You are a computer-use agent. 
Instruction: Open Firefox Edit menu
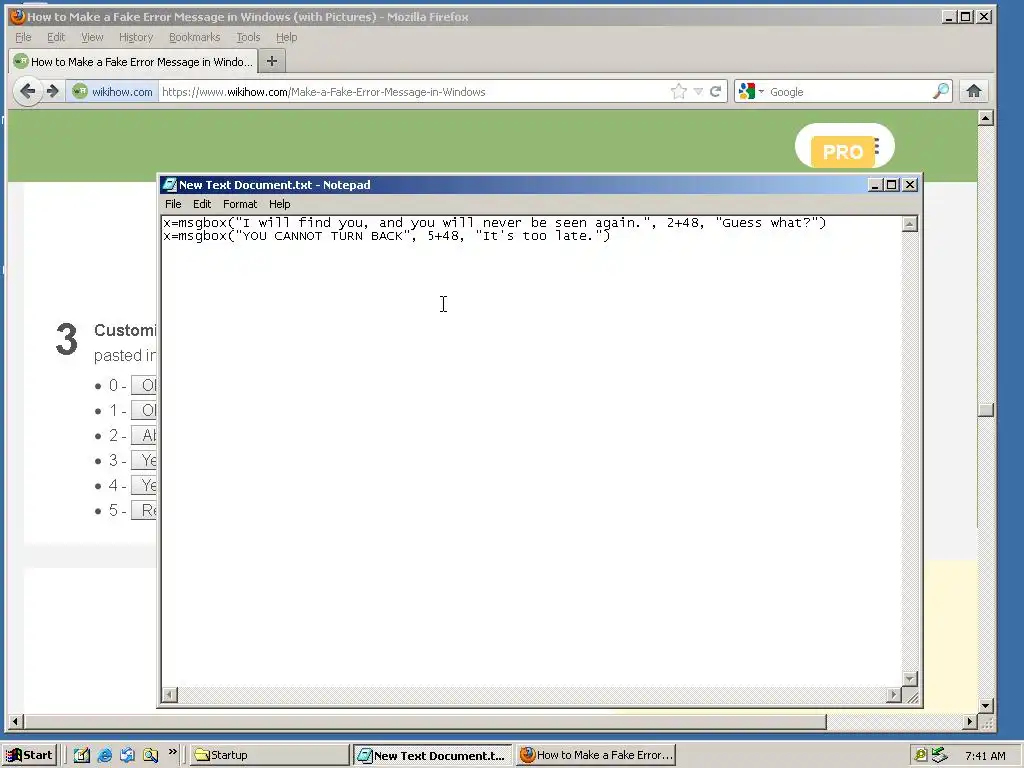point(56,37)
